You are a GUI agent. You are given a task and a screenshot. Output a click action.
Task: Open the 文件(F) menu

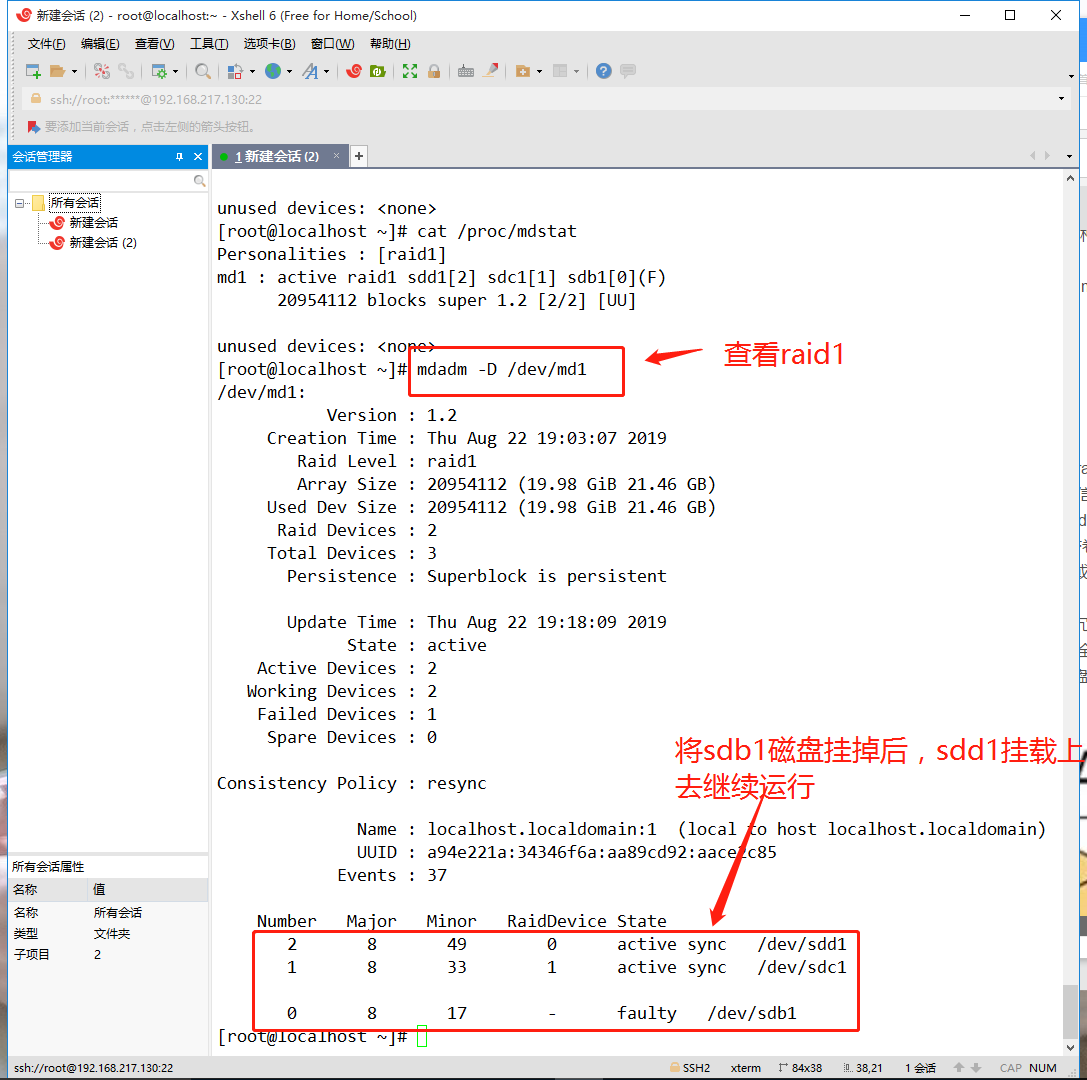click(46, 44)
